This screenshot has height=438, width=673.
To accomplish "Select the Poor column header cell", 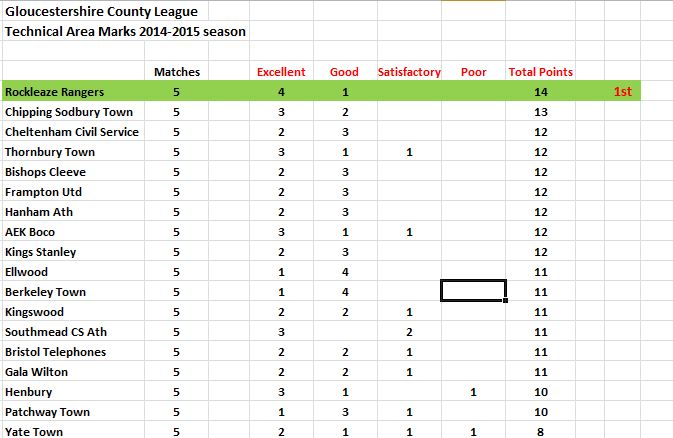I will click(473, 72).
